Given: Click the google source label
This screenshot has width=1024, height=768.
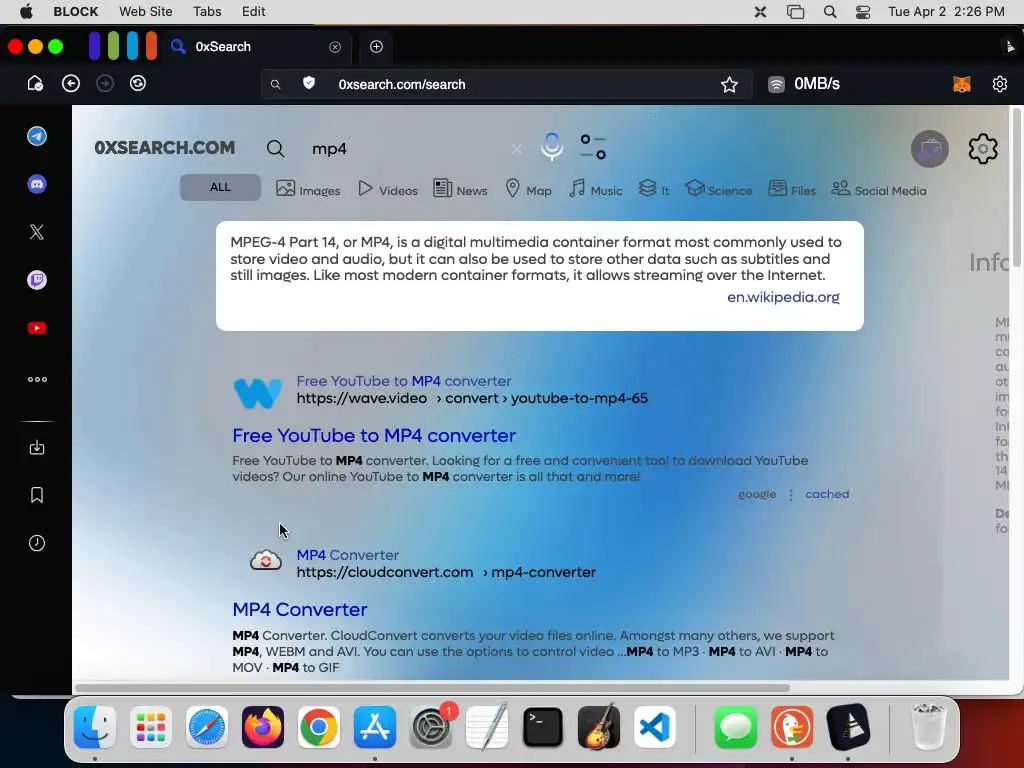Looking at the screenshot, I should tap(757, 494).
